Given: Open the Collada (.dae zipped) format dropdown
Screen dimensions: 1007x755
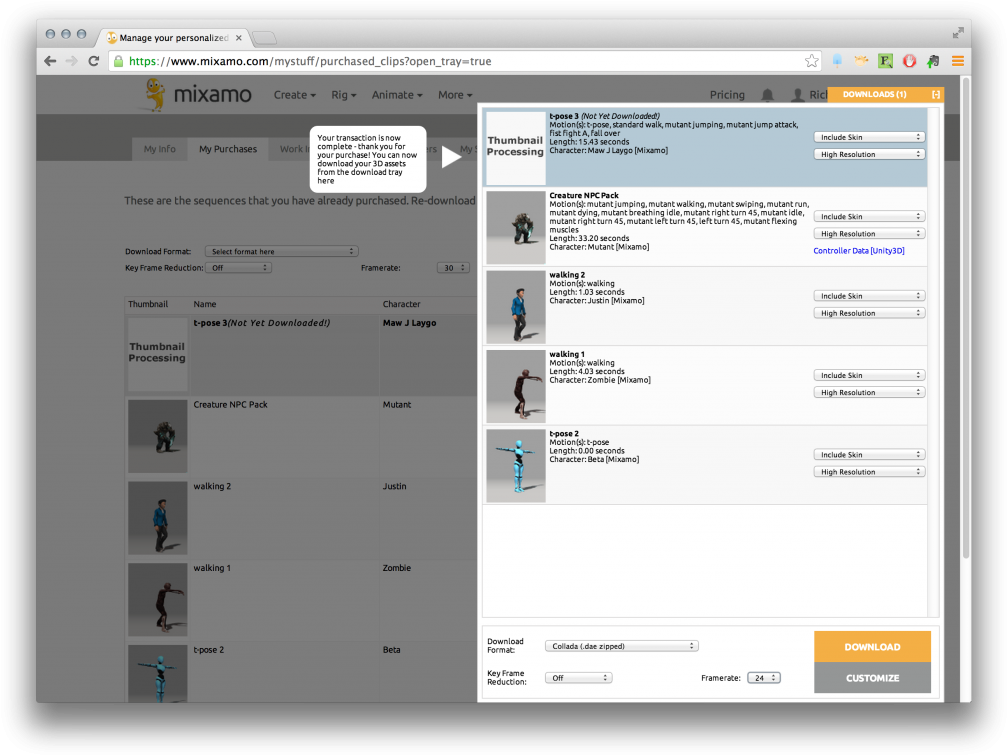Looking at the screenshot, I should click(x=622, y=645).
